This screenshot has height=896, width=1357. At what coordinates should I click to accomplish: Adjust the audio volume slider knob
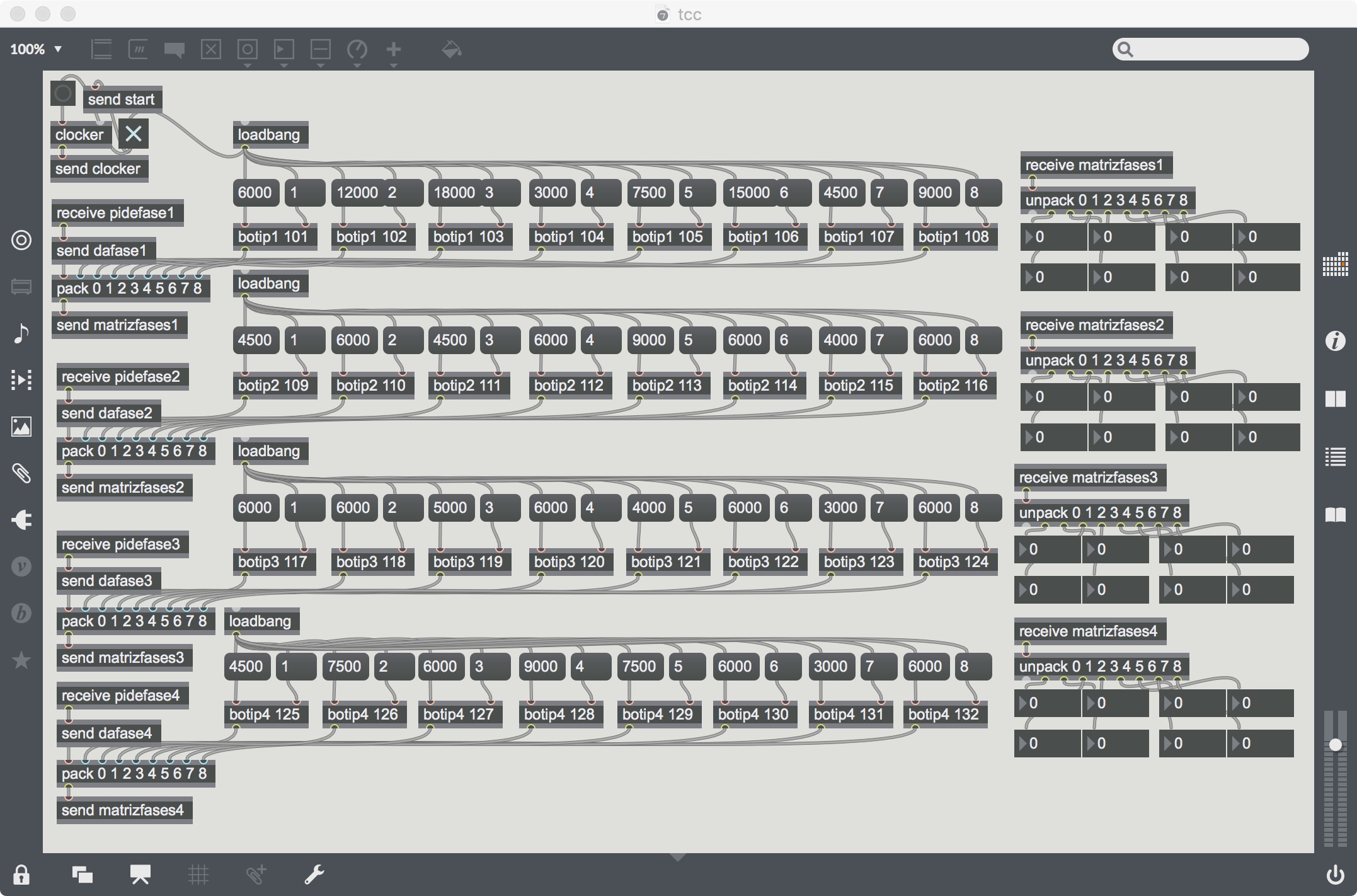(1335, 745)
